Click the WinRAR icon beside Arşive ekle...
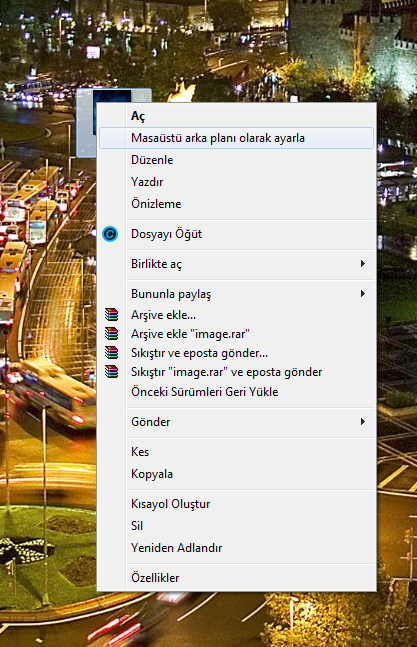This screenshot has height=647, width=417. (x=111, y=315)
